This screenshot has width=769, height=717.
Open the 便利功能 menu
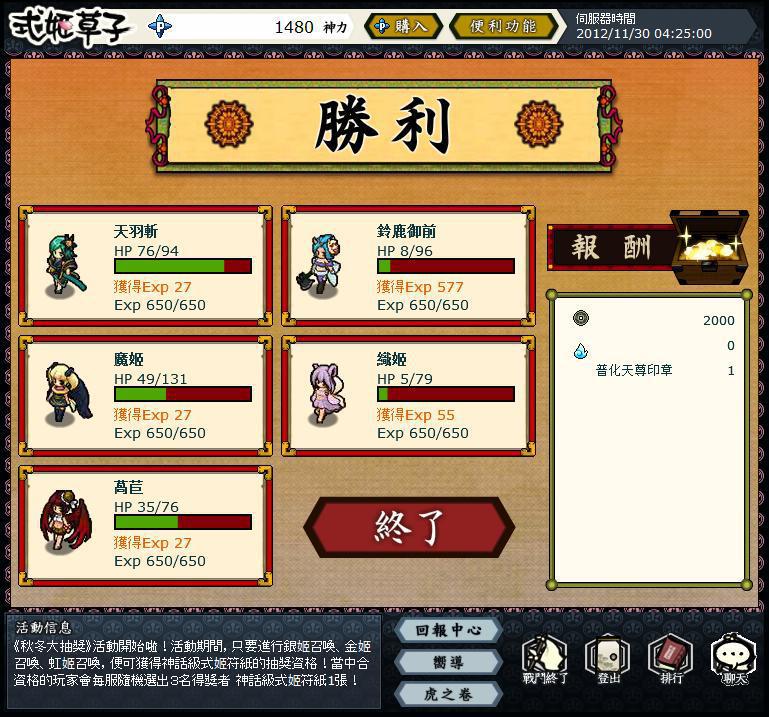tap(503, 26)
